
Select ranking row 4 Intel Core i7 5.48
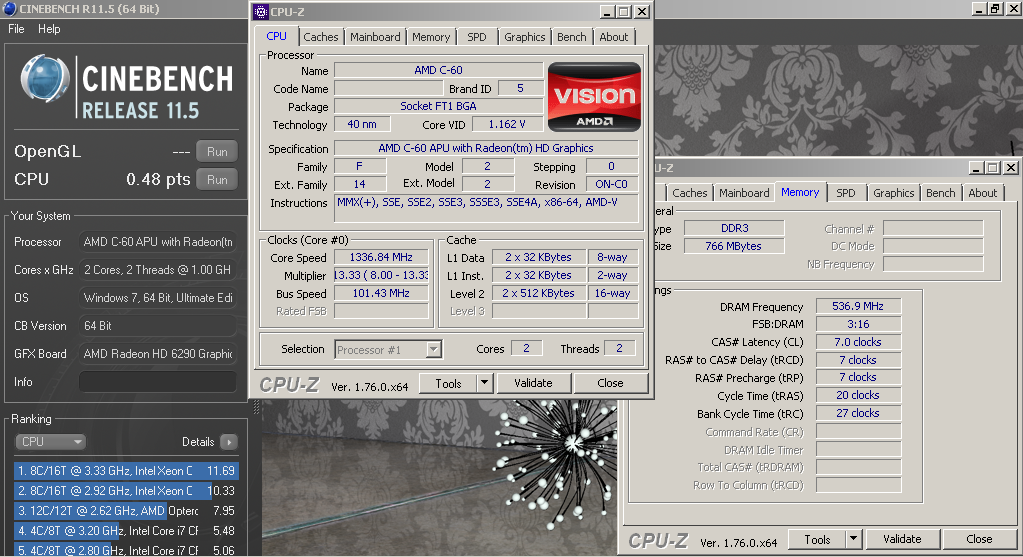pyautogui.click(x=126, y=531)
